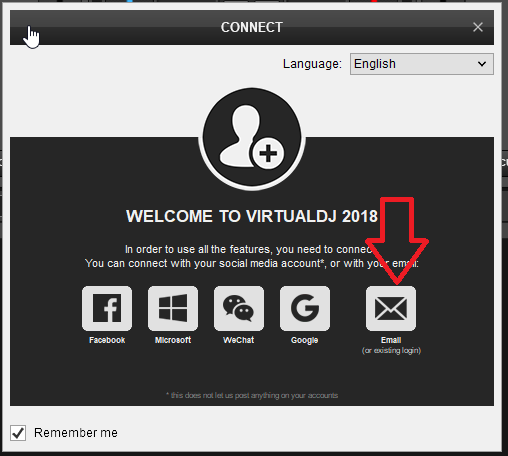
Task: Click the Microsoft text label
Action: click(173, 340)
